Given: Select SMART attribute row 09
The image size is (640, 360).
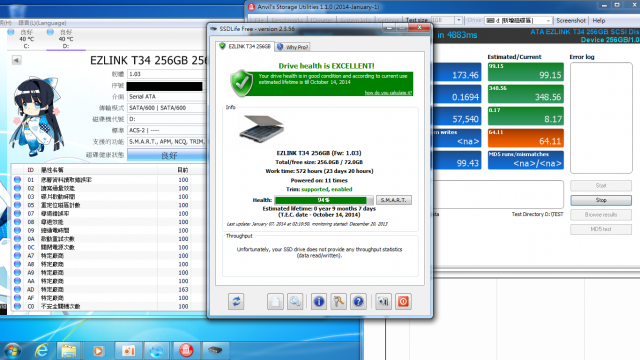Looking at the screenshot, I should click(109, 230).
